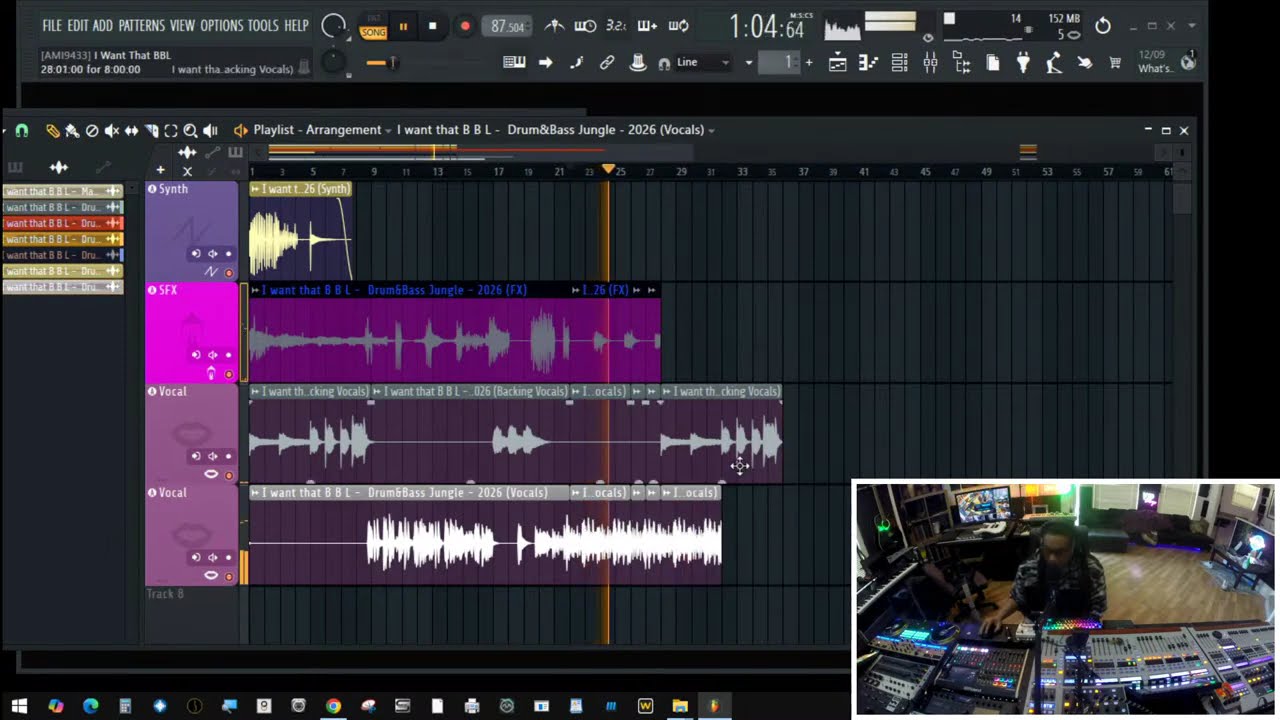The image size is (1280, 720).
Task: Click the 87.504 tempo field
Action: (x=507, y=27)
